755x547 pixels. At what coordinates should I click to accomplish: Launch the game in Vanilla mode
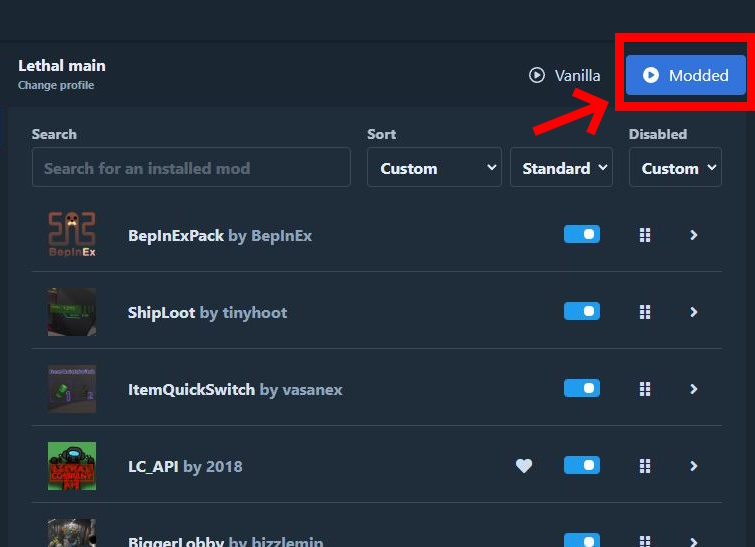point(564,76)
